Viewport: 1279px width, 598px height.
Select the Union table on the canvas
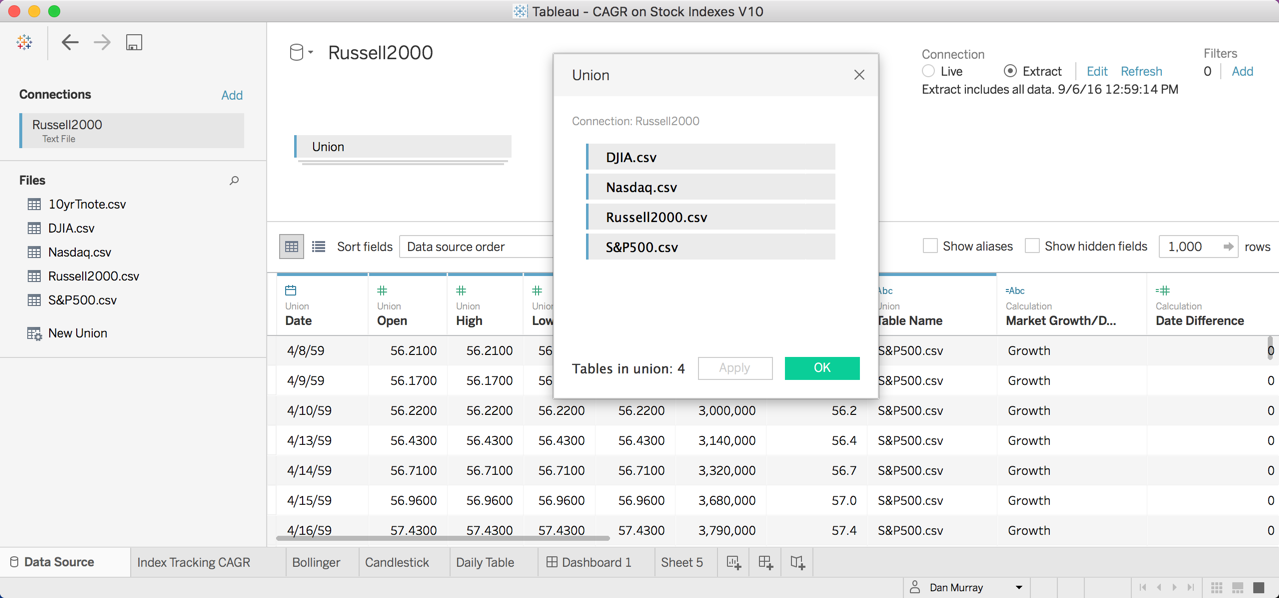click(403, 147)
